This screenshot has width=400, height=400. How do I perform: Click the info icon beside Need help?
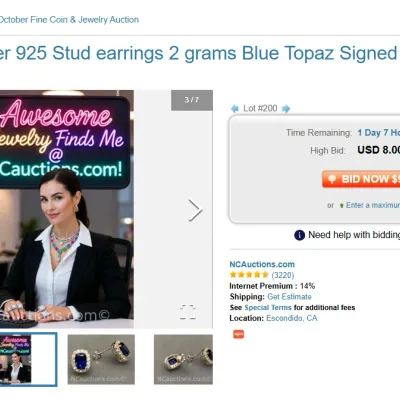point(299,235)
